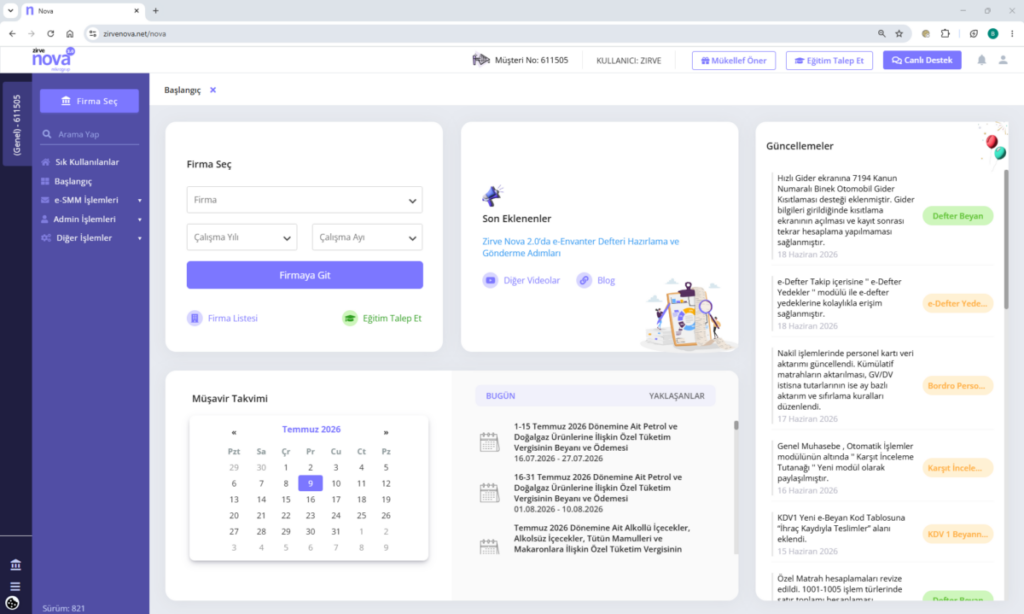
Task: Bookmark page with the star icon
Action: 899,33
